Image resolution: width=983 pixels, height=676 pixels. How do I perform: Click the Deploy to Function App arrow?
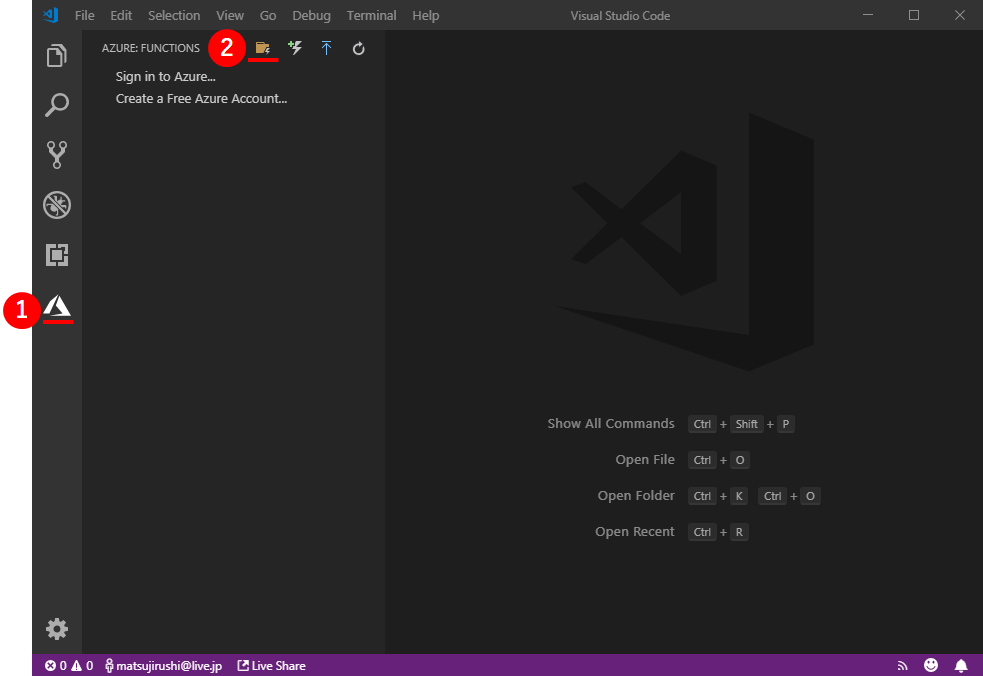point(326,48)
